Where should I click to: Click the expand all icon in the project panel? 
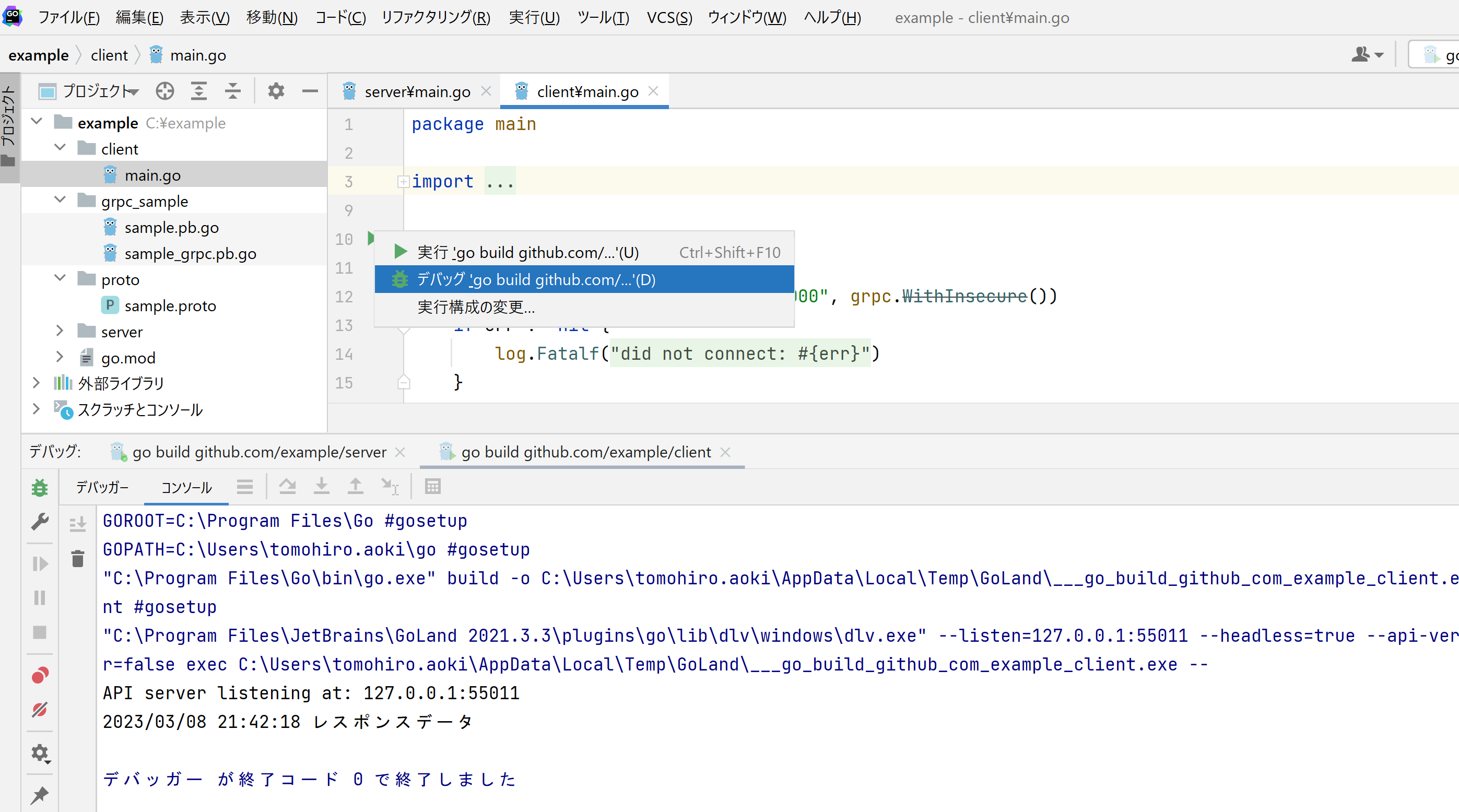(199, 91)
